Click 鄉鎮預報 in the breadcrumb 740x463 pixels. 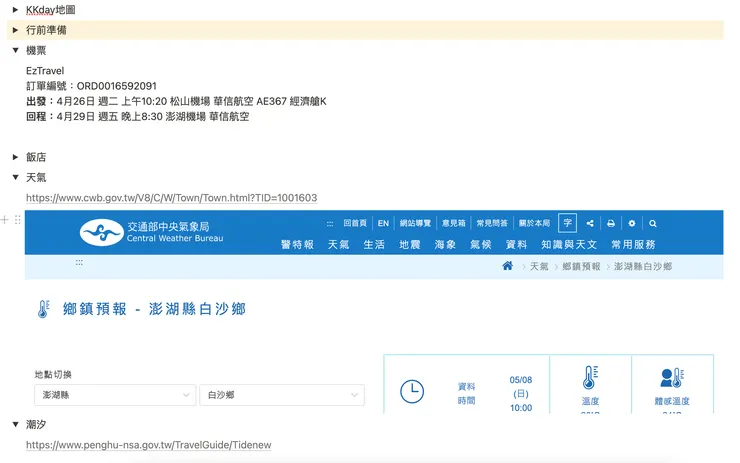[581, 267]
